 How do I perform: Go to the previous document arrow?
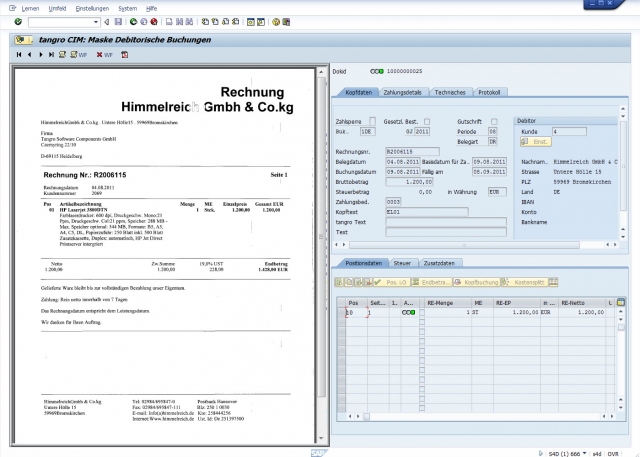tap(29, 54)
